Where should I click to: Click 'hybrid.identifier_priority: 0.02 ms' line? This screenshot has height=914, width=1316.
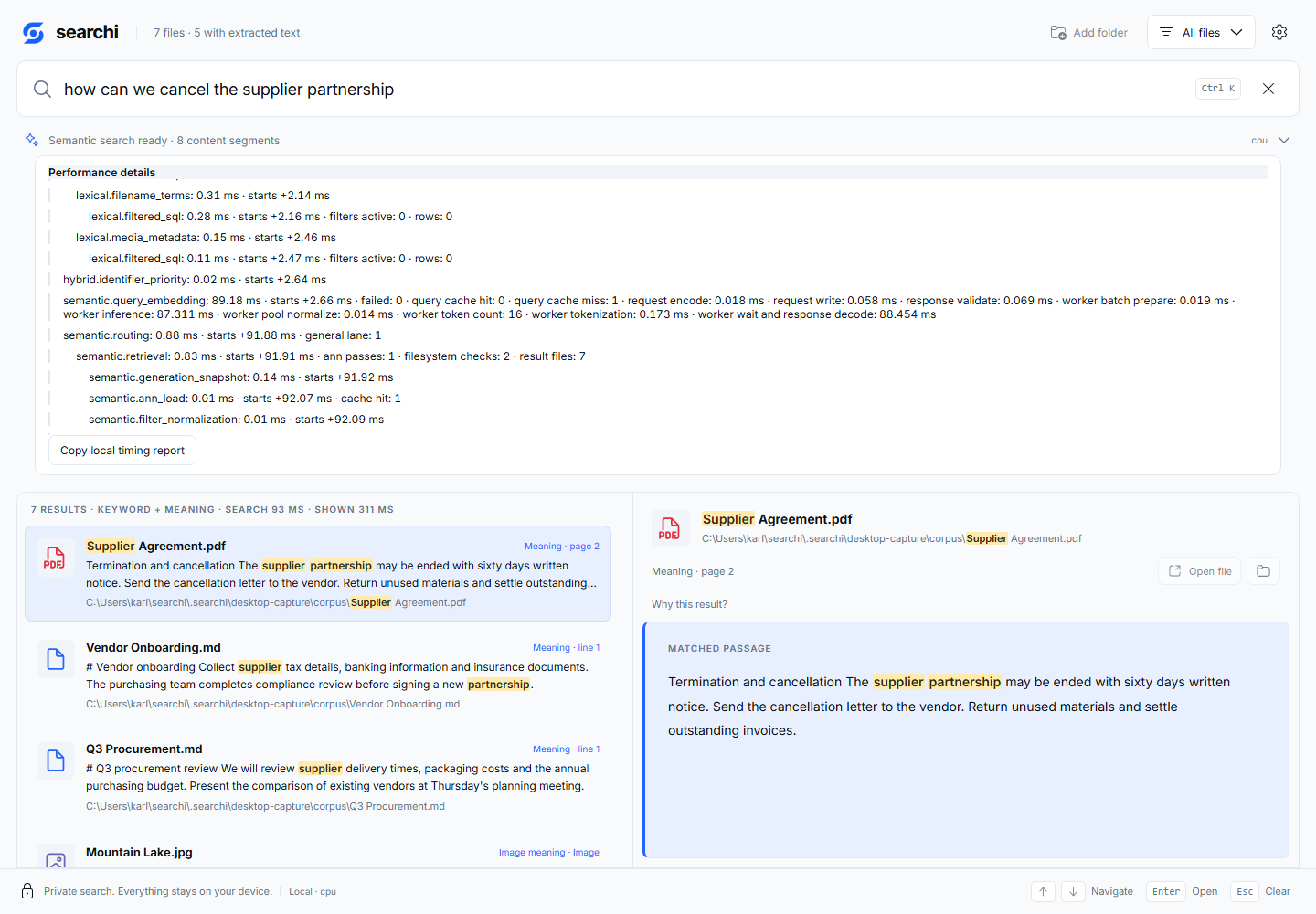pyautogui.click(x=195, y=280)
